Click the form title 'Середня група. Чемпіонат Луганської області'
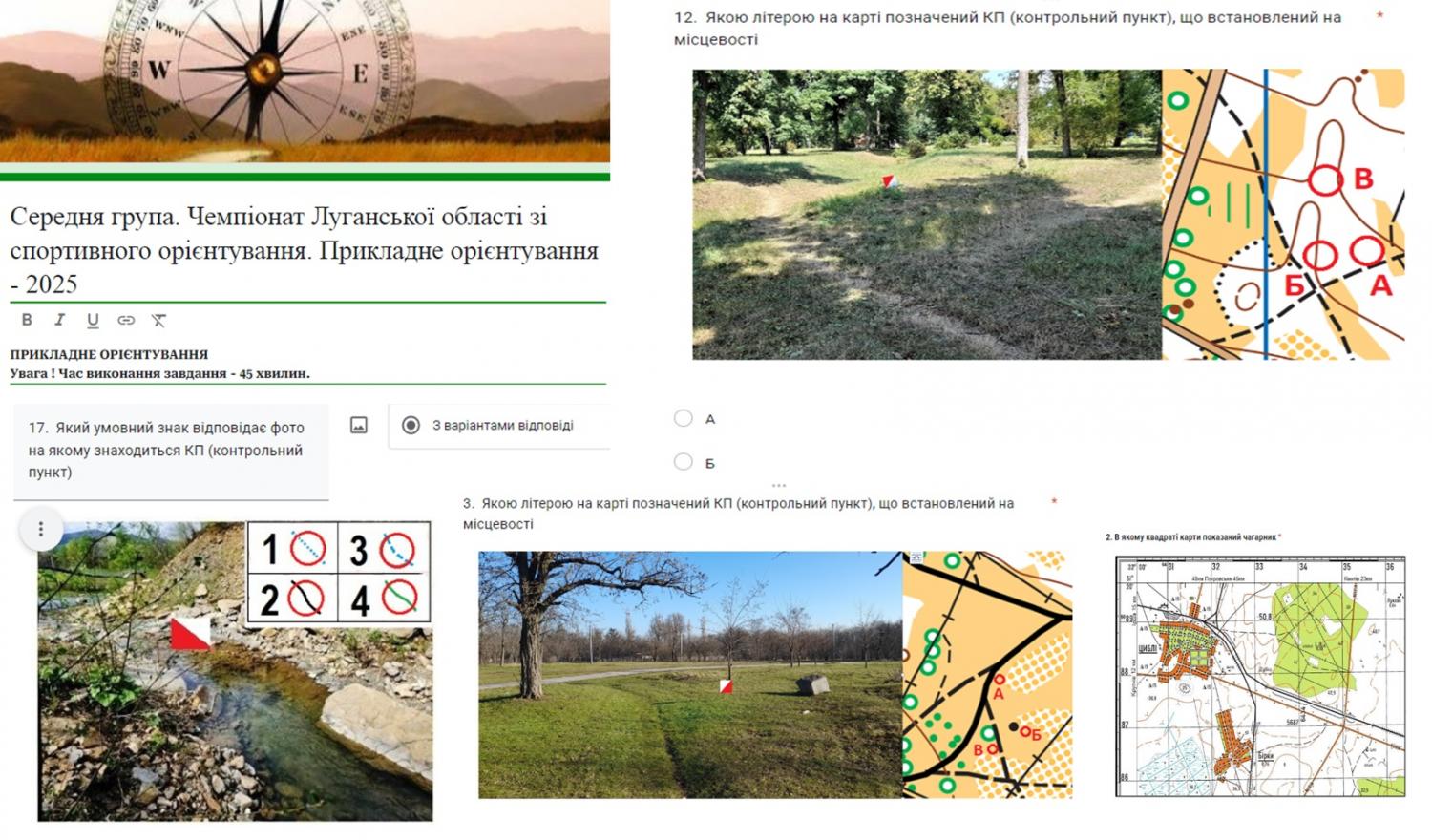This screenshot has width=1432, height=840. point(304,250)
